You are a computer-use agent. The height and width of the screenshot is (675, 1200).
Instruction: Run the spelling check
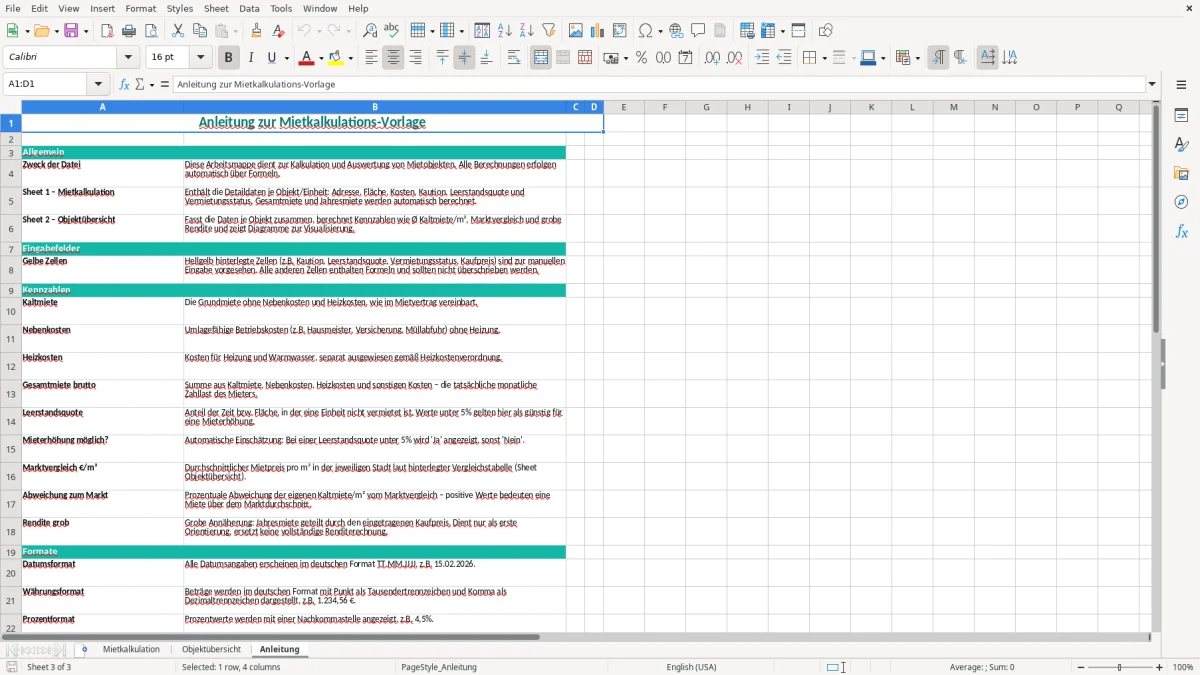tap(392, 31)
